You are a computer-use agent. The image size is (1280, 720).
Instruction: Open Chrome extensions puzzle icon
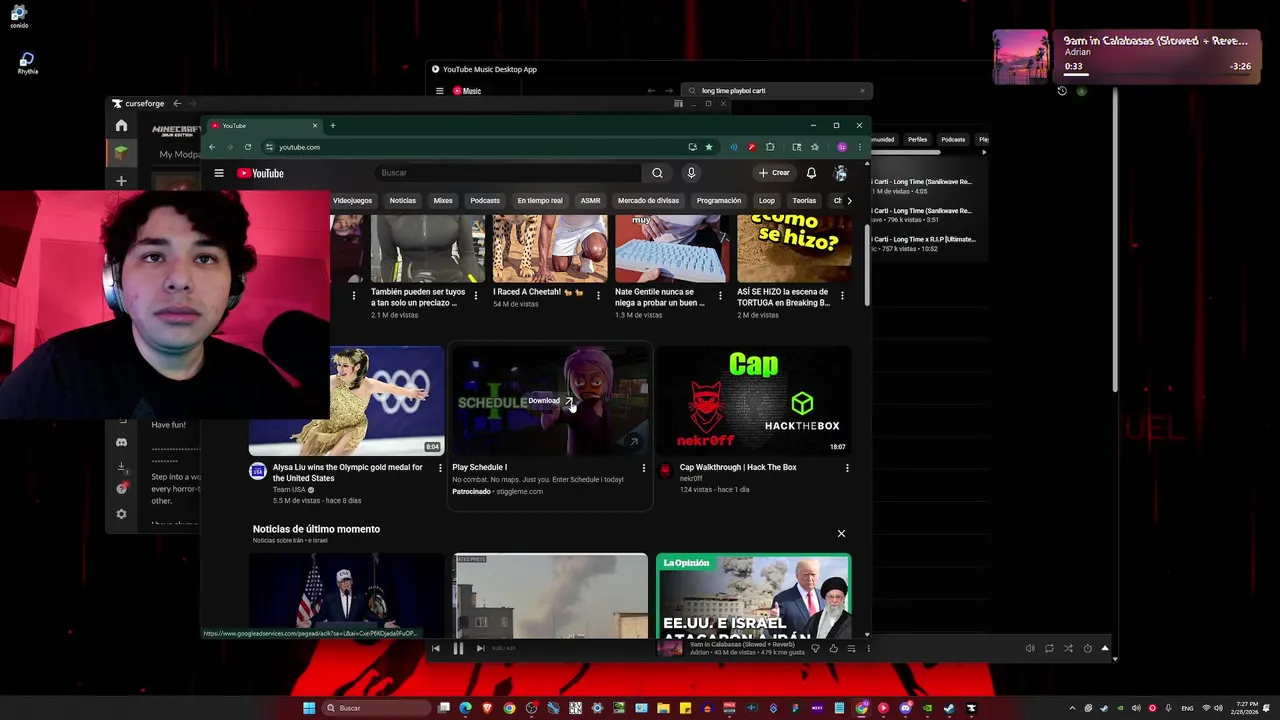click(x=770, y=147)
